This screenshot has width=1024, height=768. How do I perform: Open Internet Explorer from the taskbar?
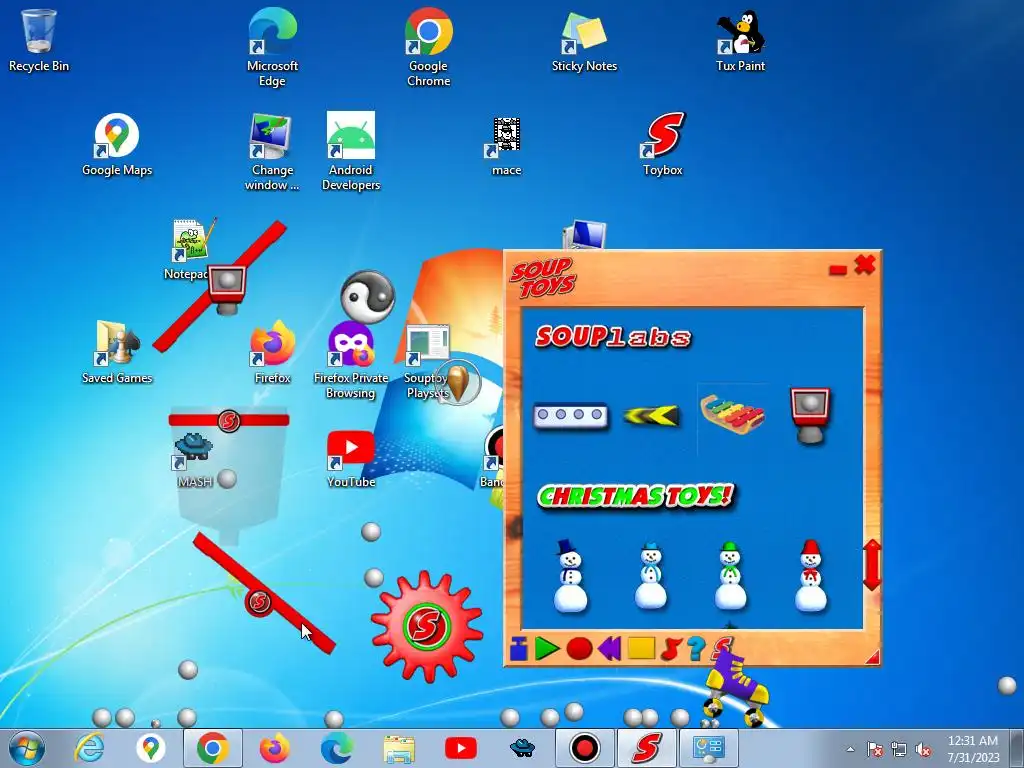click(x=89, y=748)
